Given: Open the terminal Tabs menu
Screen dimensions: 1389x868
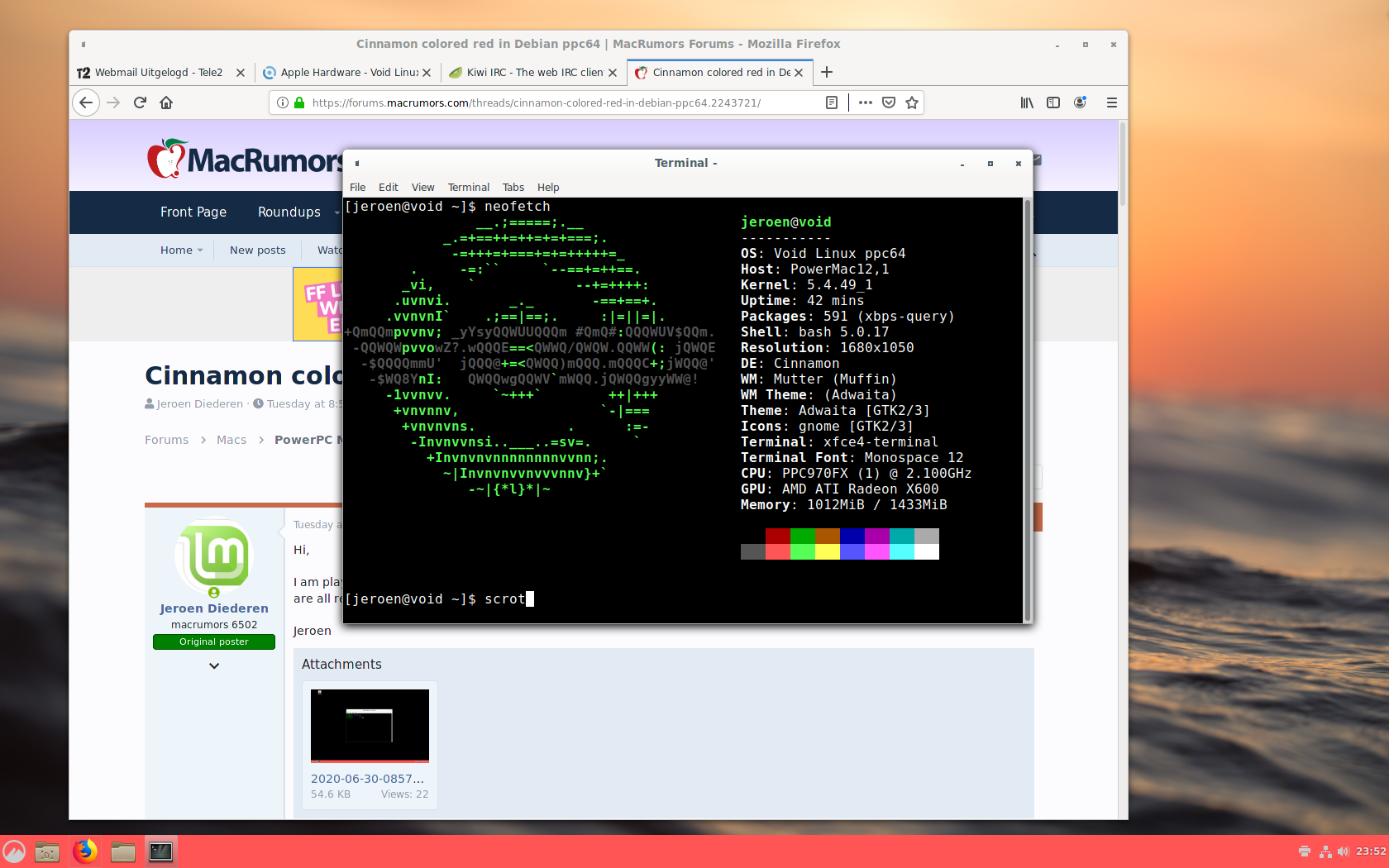Looking at the screenshot, I should coord(513,188).
